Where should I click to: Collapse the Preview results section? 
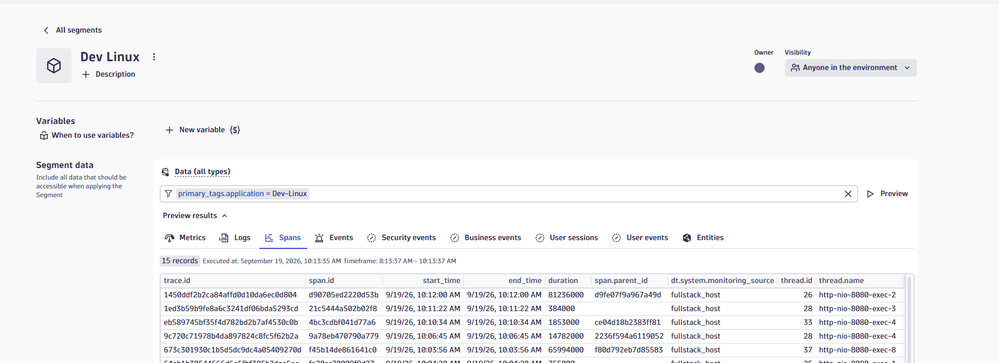point(195,215)
